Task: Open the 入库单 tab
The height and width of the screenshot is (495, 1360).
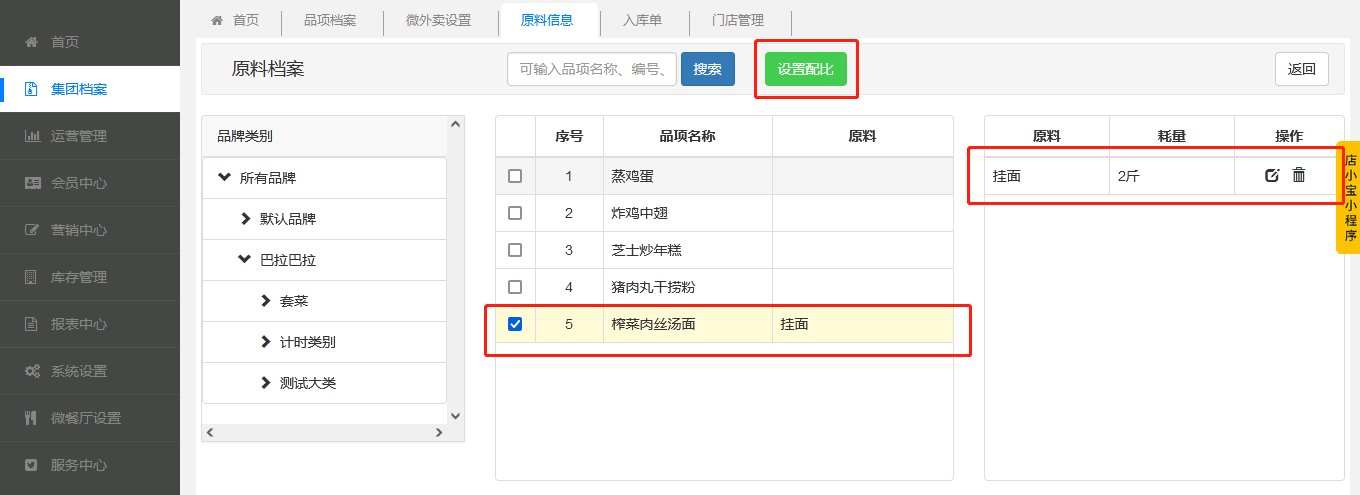Action: pyautogui.click(x=641, y=20)
